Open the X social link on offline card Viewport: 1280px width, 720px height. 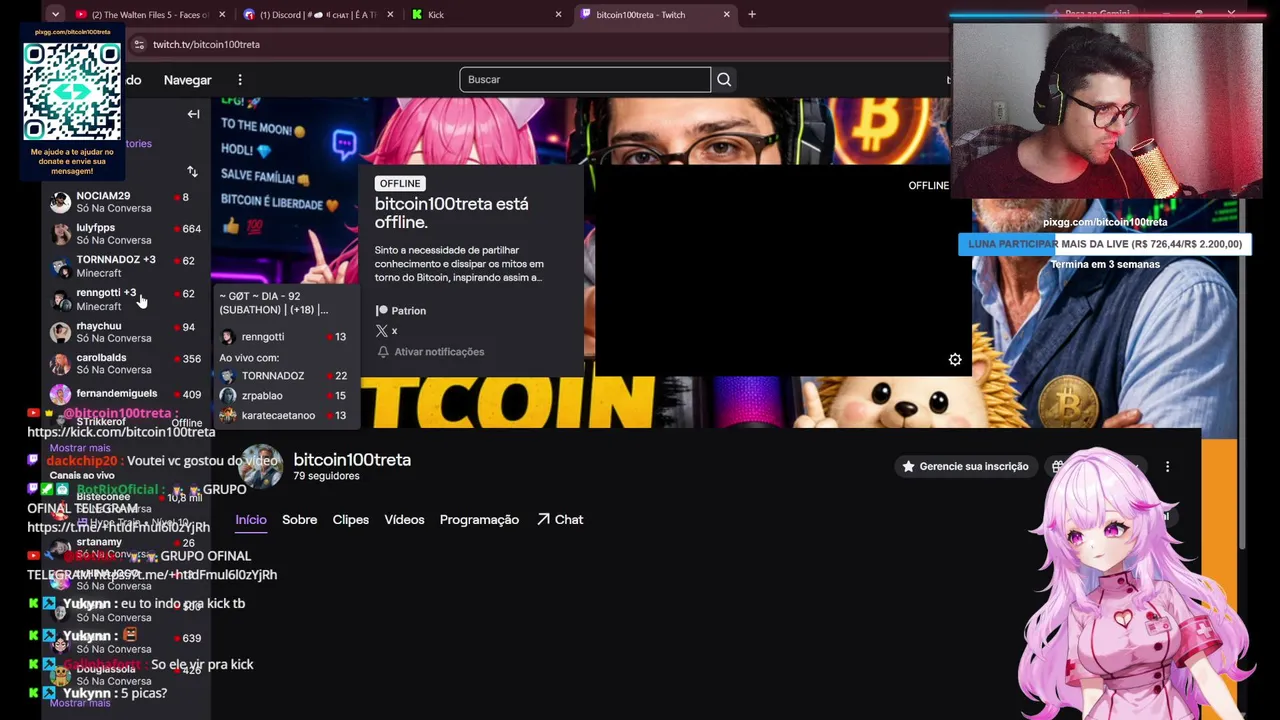pos(387,331)
